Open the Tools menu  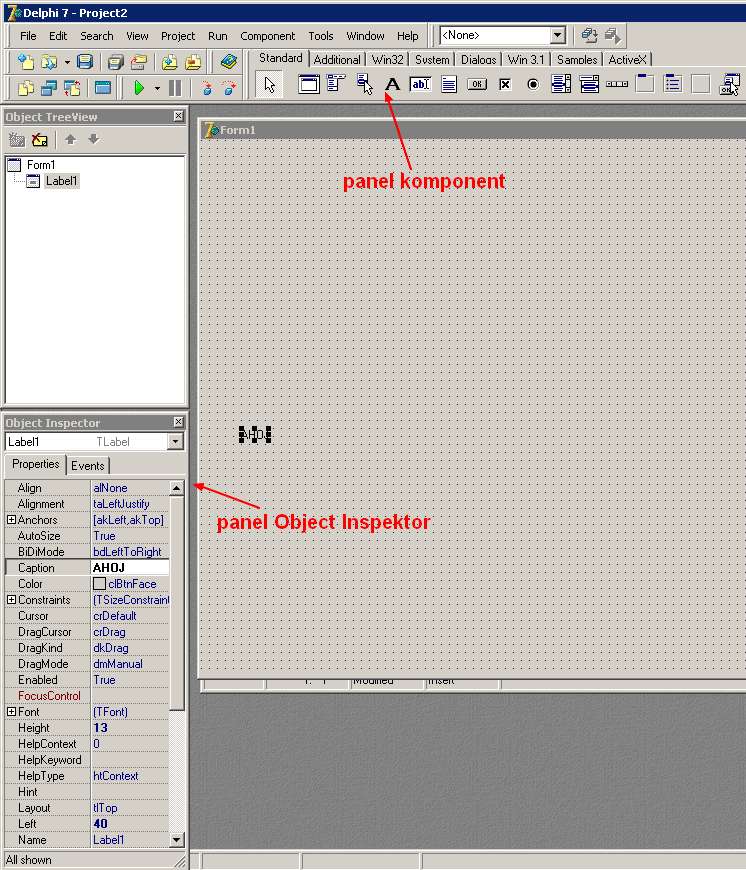click(321, 36)
